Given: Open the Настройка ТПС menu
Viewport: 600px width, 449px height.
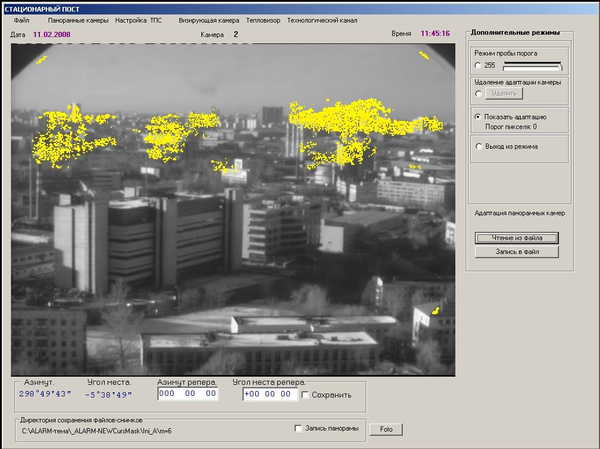Looking at the screenshot, I should (x=139, y=20).
